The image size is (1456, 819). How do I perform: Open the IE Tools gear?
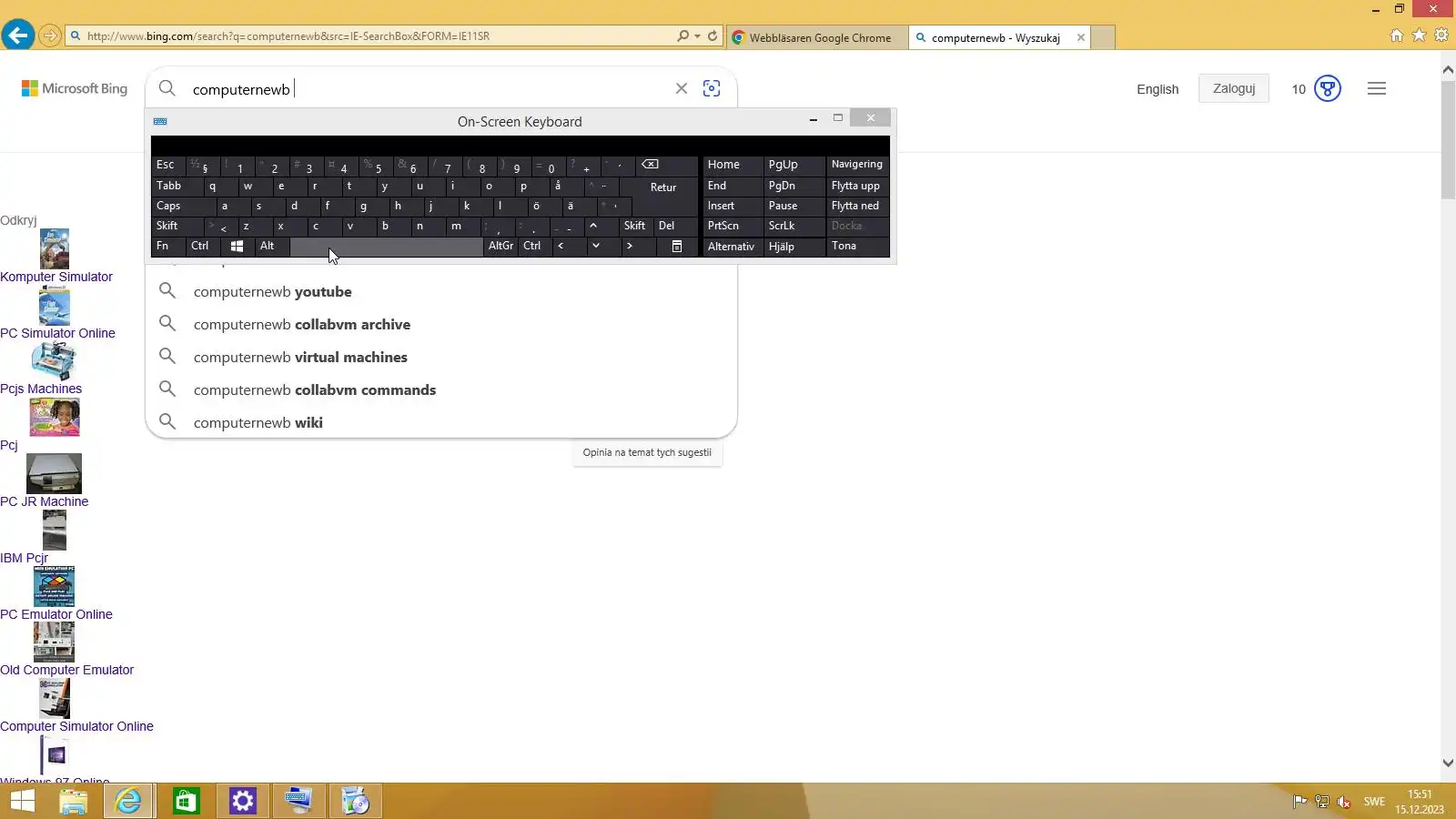click(1441, 35)
